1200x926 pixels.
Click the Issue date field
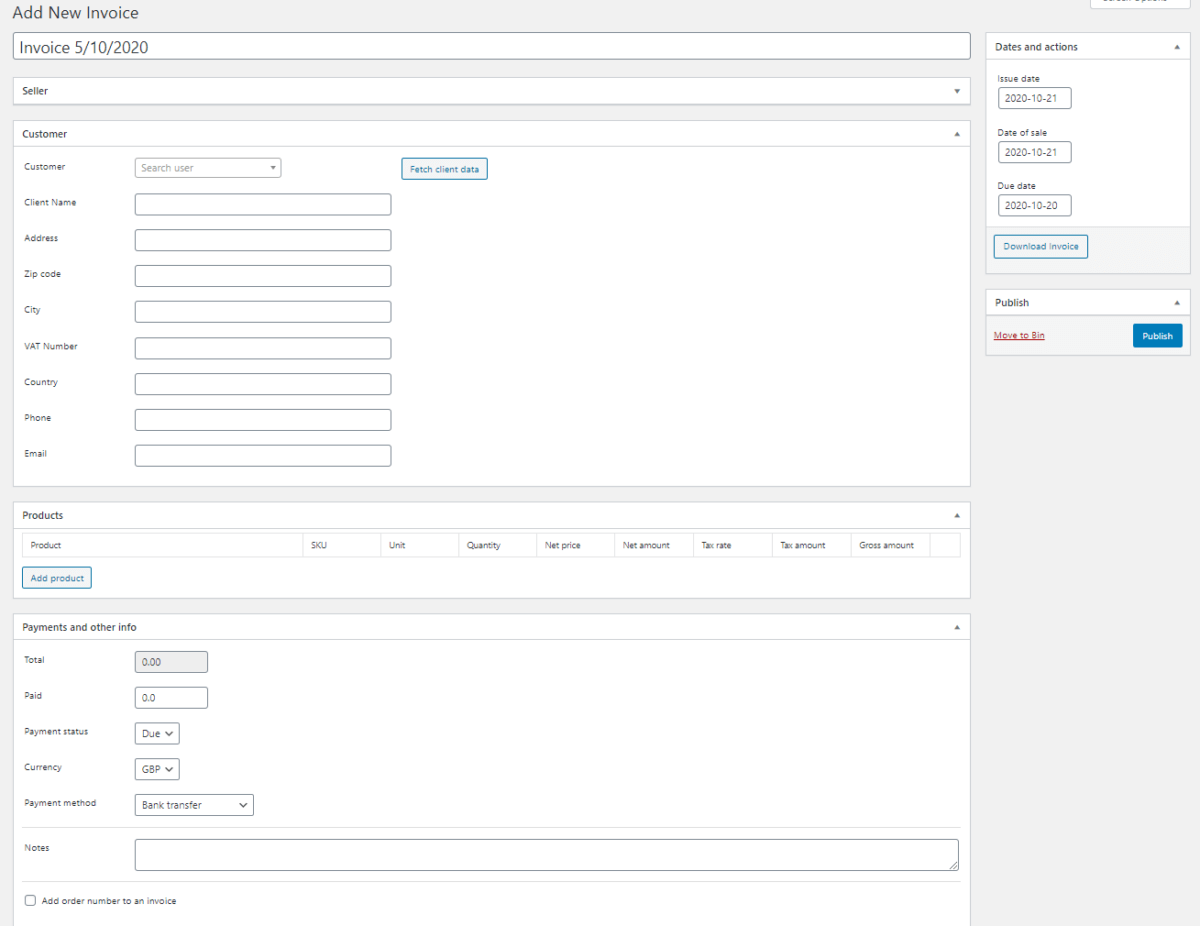coord(1034,98)
